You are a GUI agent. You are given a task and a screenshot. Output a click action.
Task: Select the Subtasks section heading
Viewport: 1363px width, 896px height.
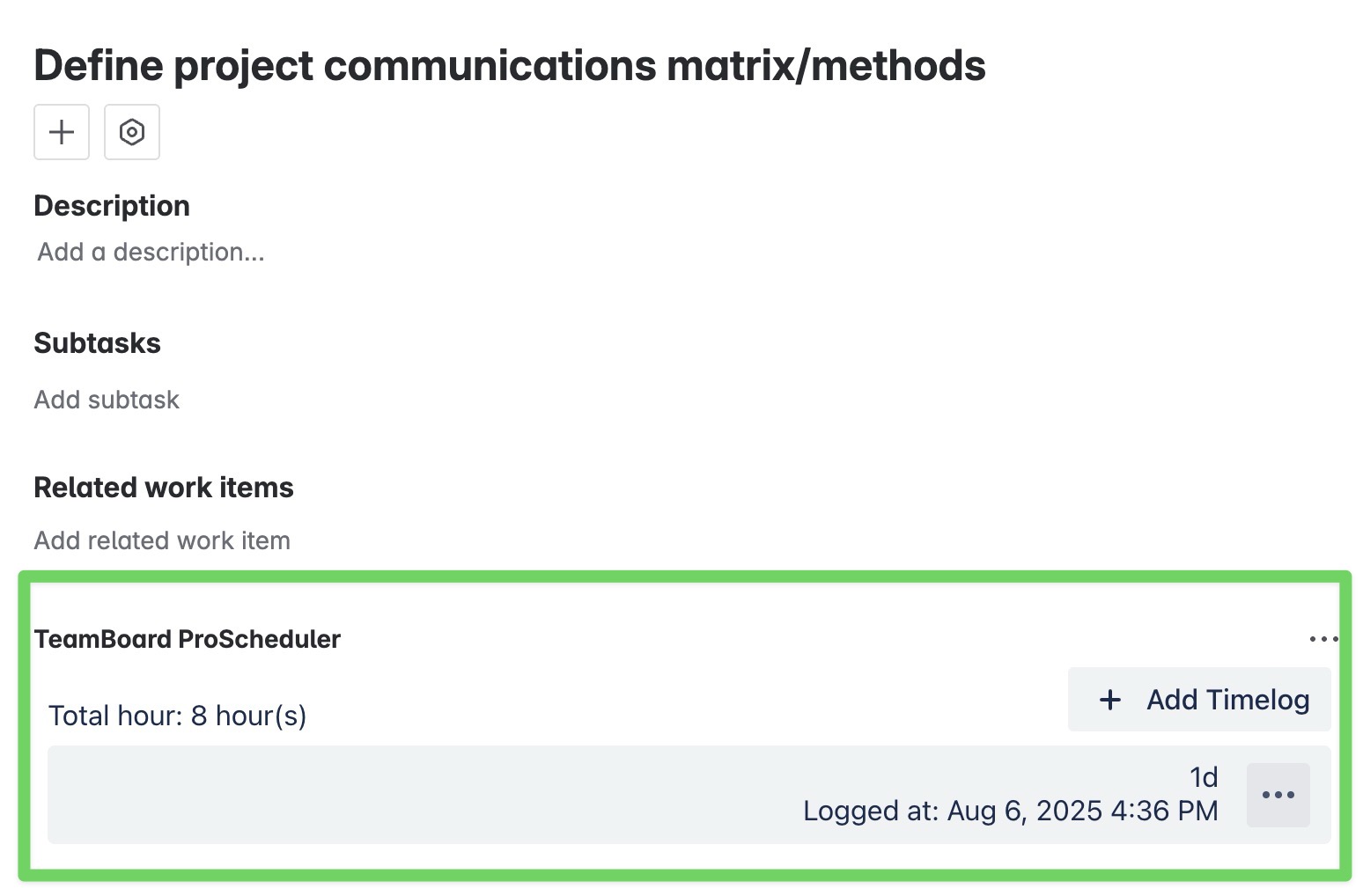tap(97, 343)
